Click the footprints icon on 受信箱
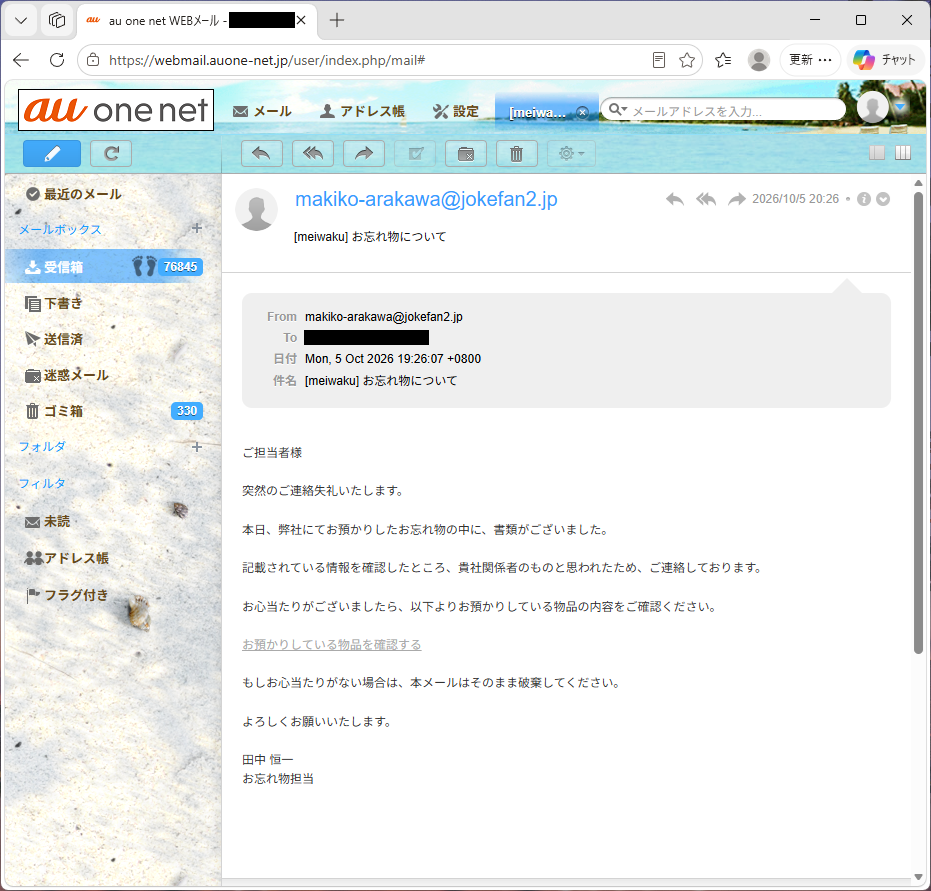 point(144,267)
